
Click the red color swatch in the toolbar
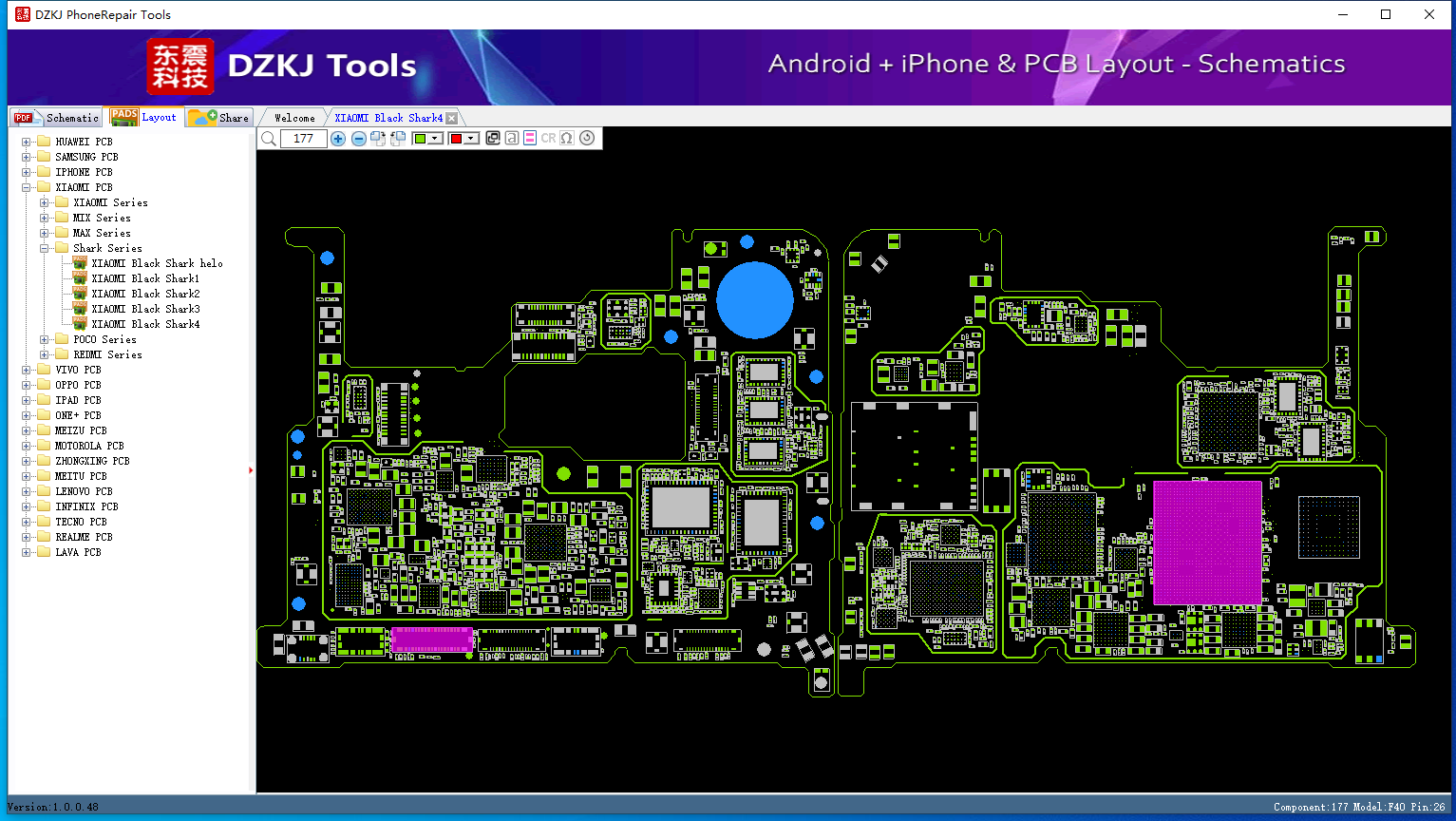point(456,139)
